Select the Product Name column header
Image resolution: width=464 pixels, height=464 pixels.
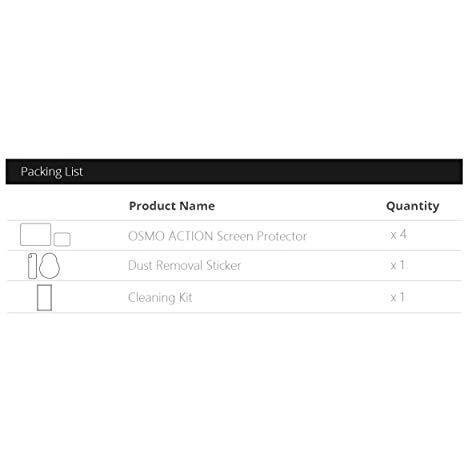172,206
